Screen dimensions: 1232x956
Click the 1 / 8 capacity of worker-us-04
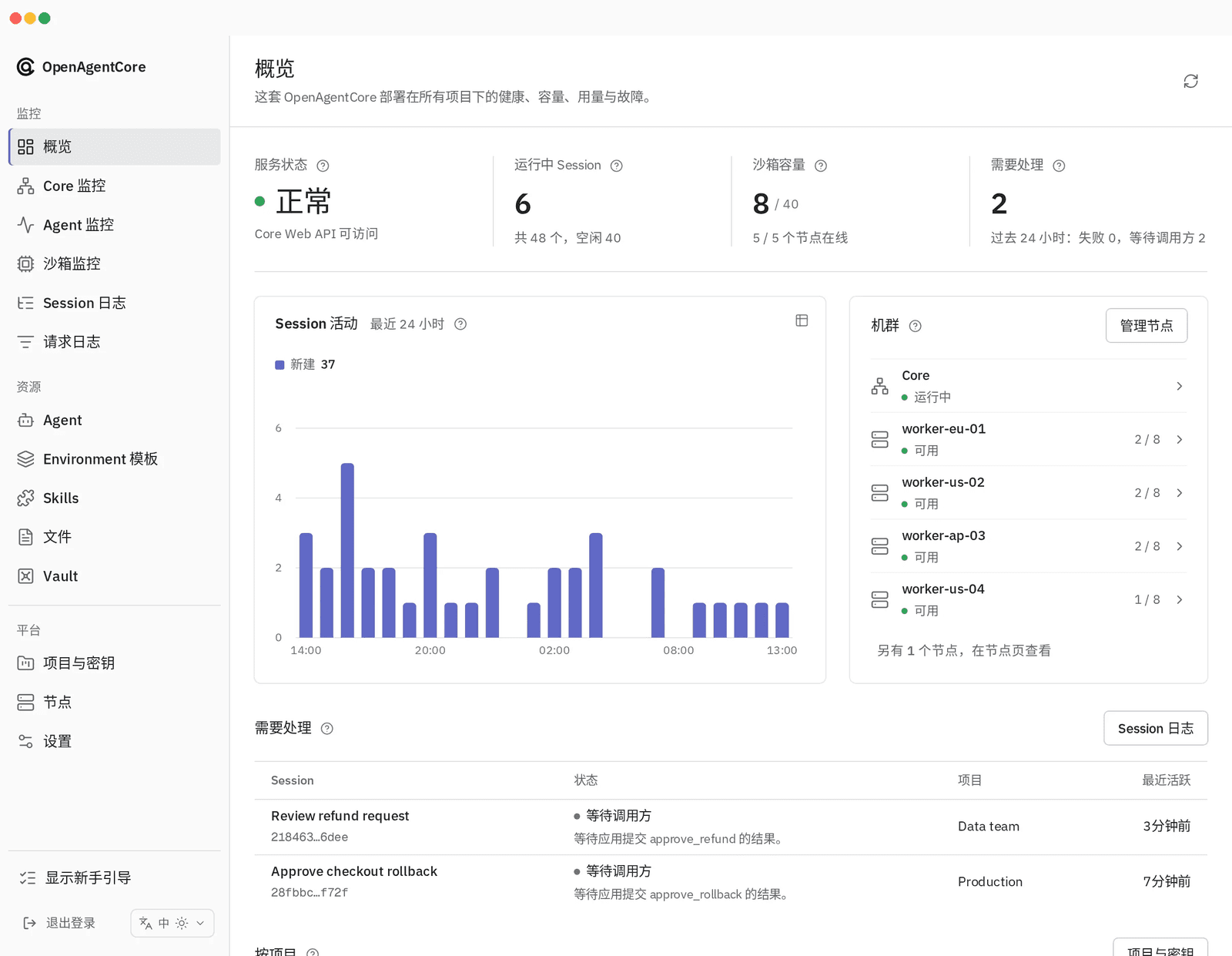(x=1147, y=599)
